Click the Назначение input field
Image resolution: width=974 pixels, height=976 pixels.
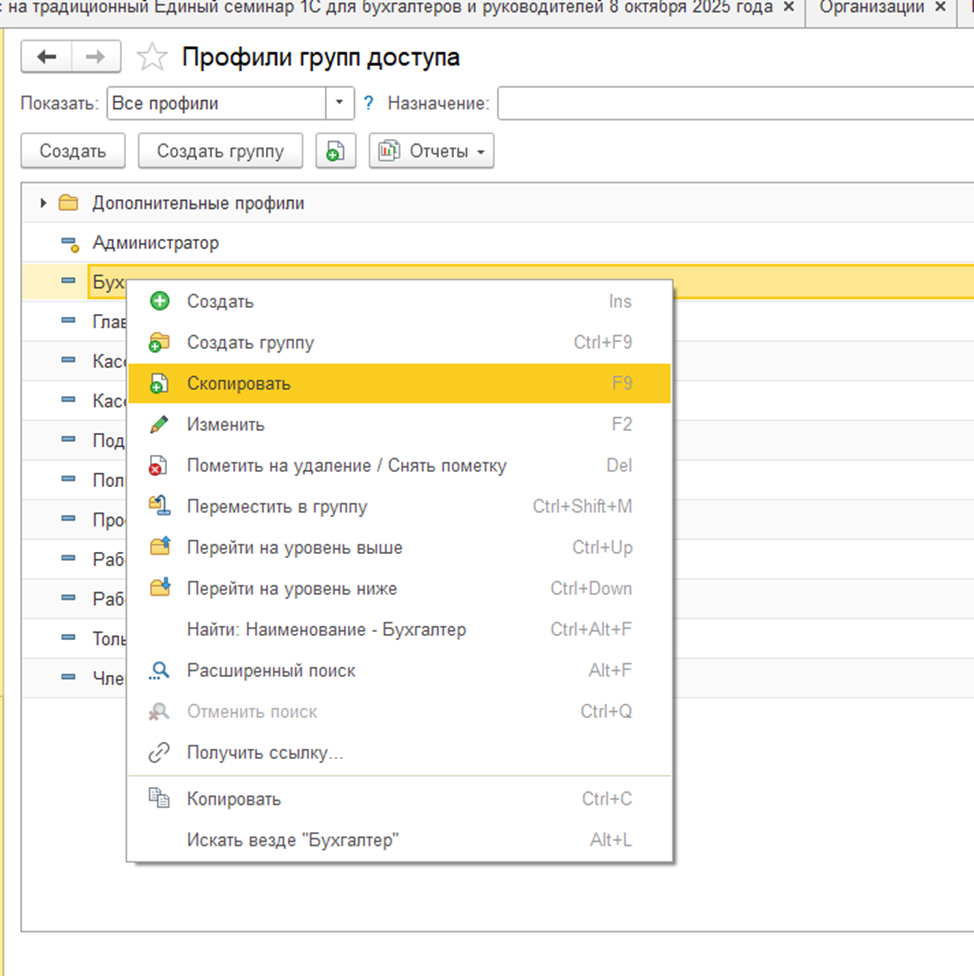point(736,103)
